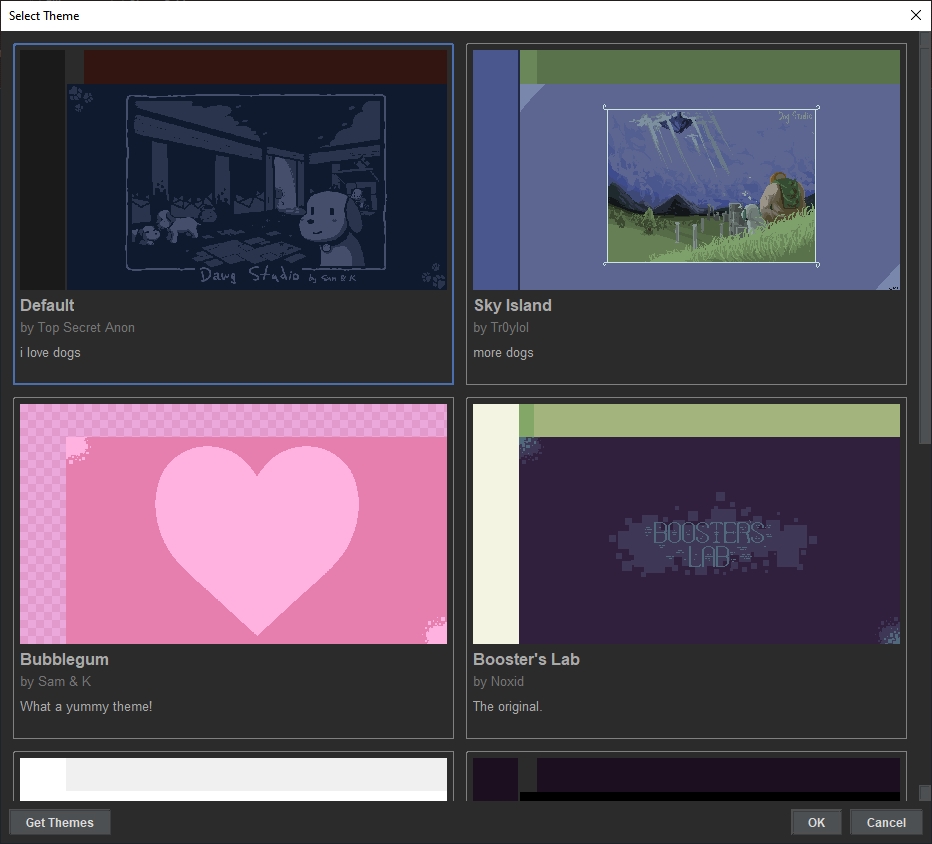The width and height of the screenshot is (932, 844).
Task: Select the Sky Island theme preview image
Action: pyautogui.click(x=686, y=169)
